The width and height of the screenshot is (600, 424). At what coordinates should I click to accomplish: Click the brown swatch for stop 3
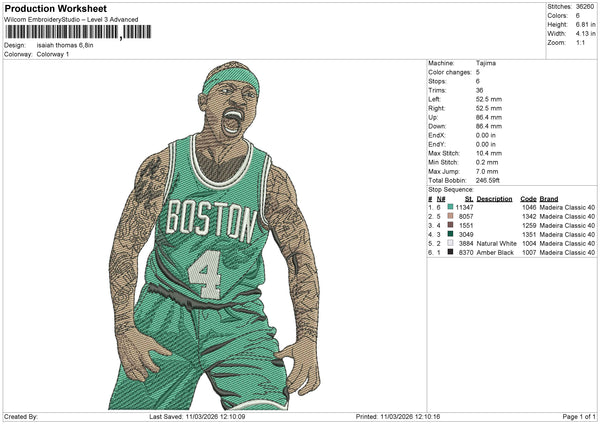(451, 225)
